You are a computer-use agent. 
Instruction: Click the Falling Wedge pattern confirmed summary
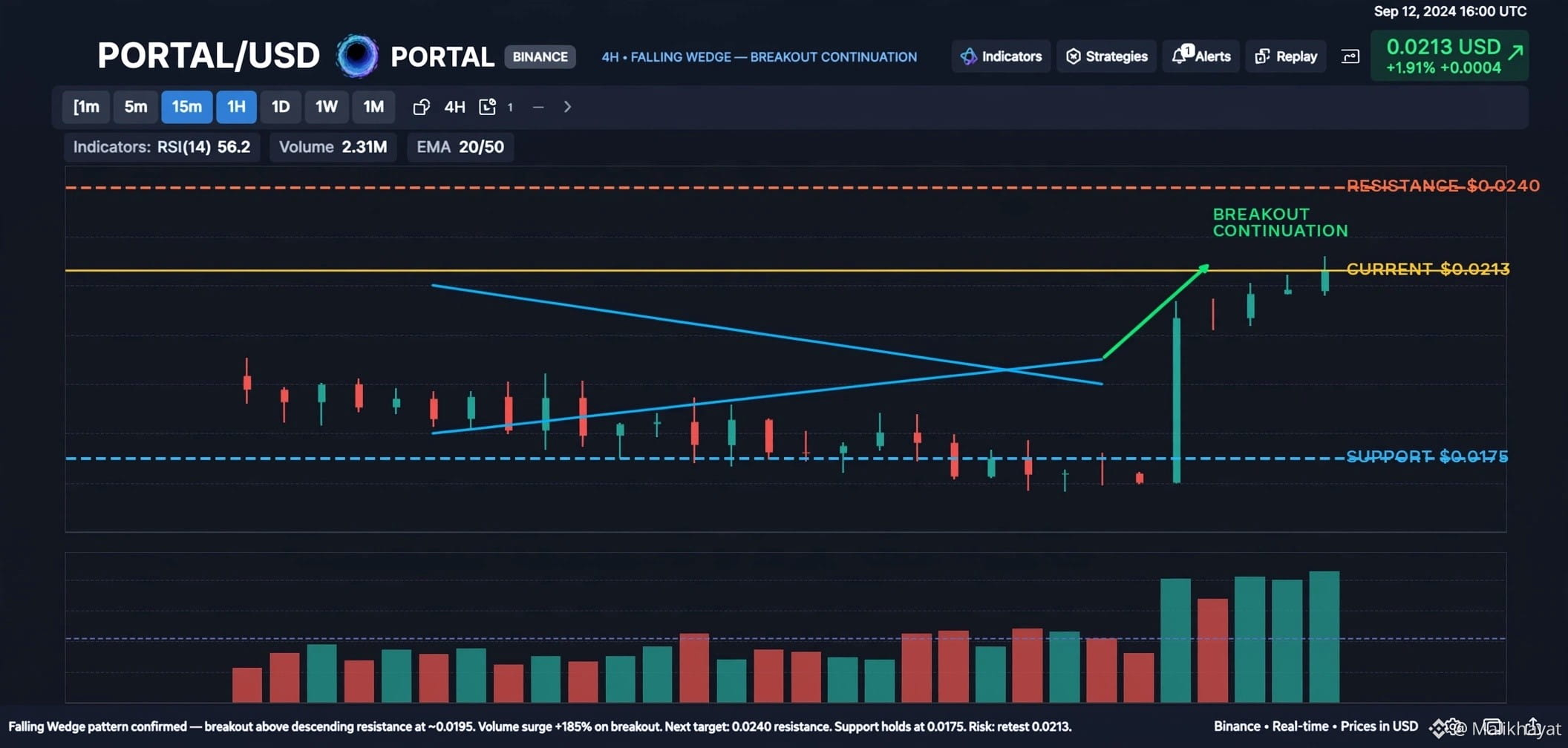(540, 726)
